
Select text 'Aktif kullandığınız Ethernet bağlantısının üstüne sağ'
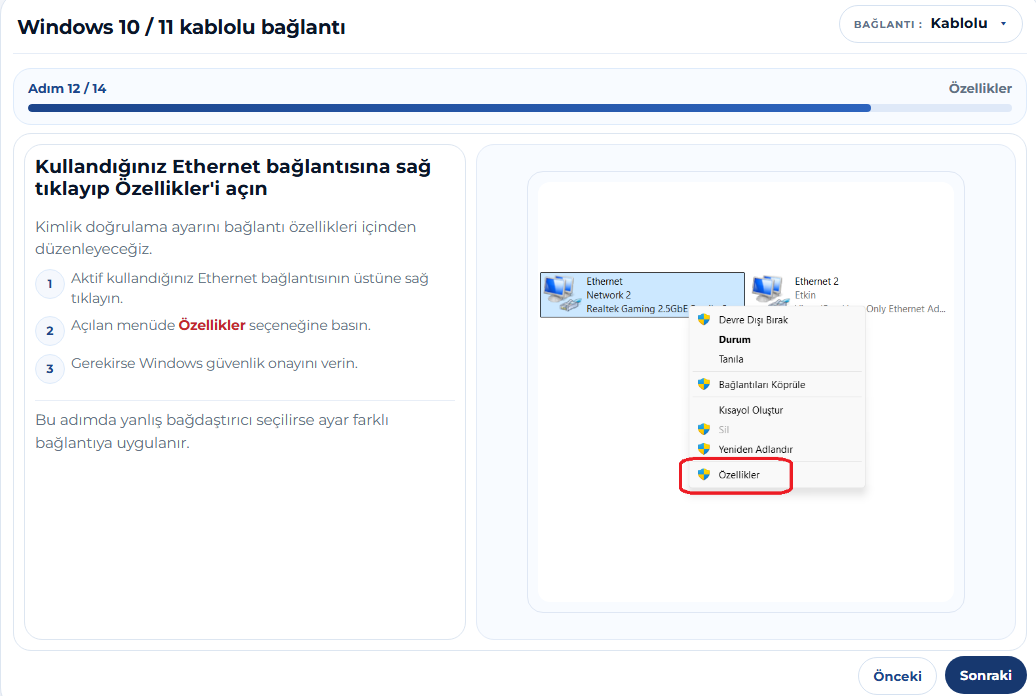point(250,278)
